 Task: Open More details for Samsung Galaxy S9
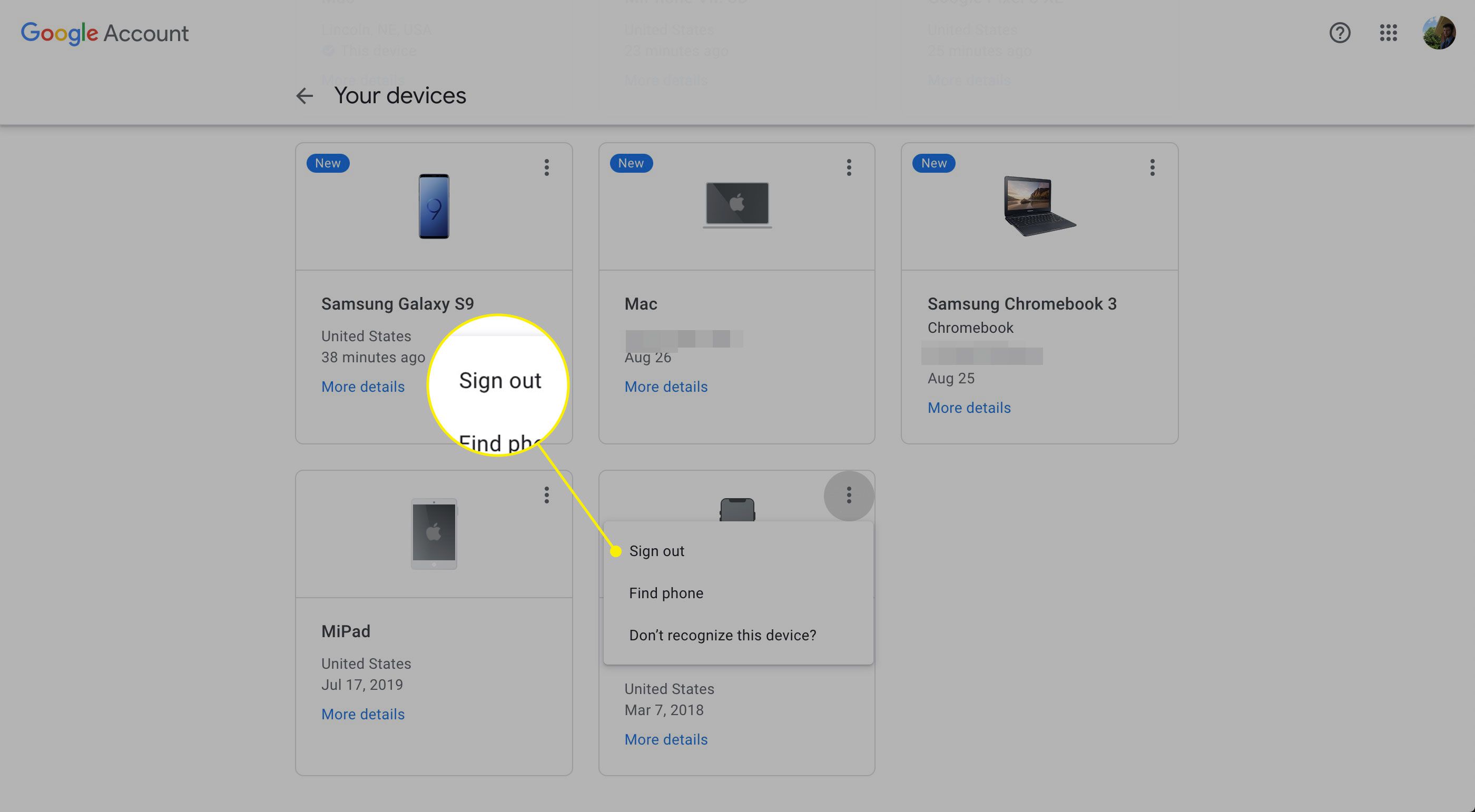pyautogui.click(x=362, y=386)
